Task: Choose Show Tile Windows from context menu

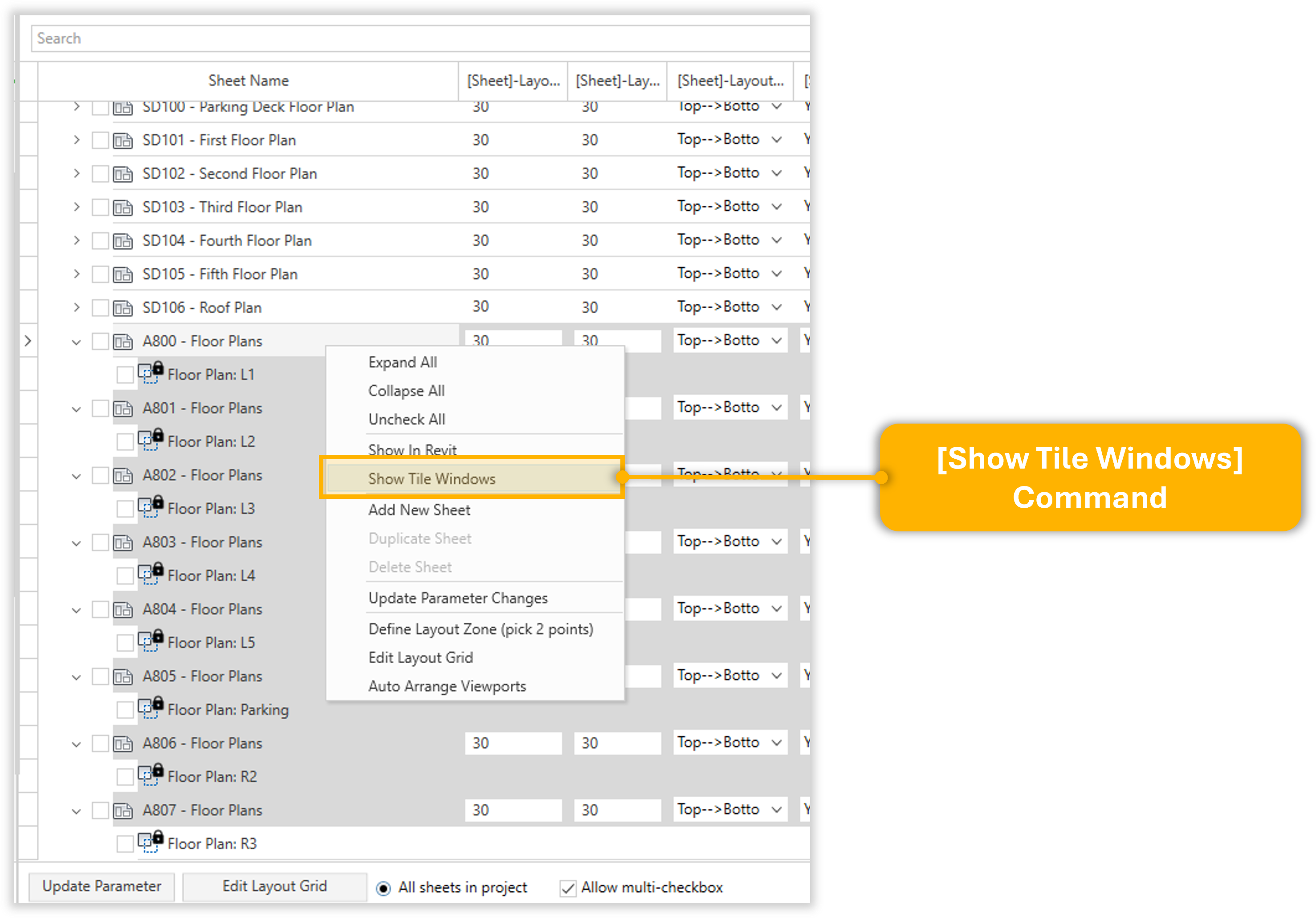Action: click(x=432, y=479)
